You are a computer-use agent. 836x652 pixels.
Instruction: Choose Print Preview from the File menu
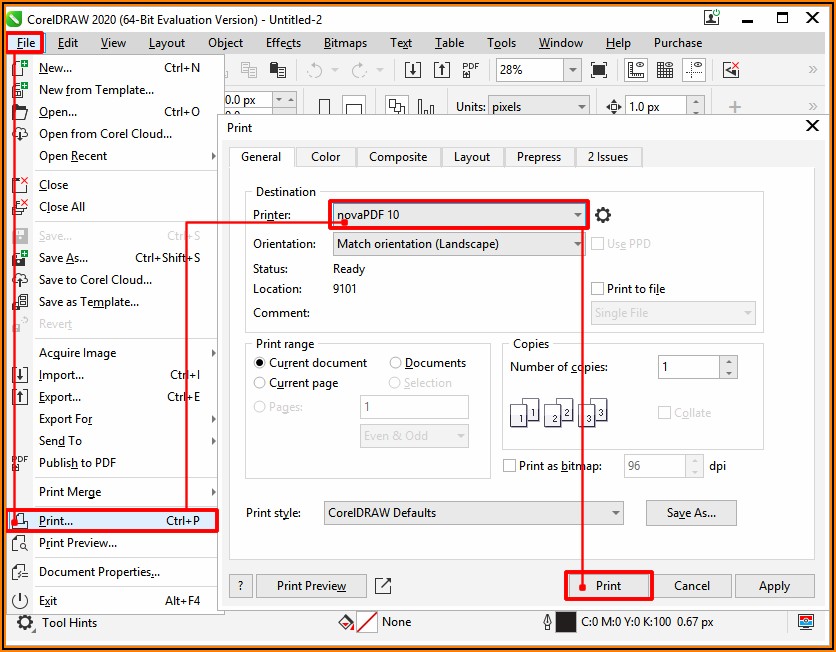[78, 543]
